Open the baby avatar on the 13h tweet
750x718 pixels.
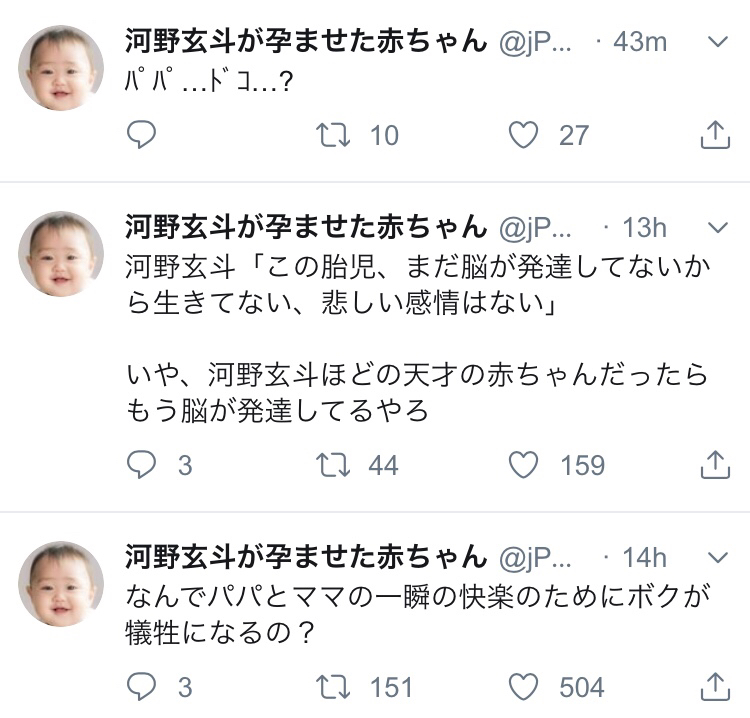pyautogui.click(x=61, y=254)
